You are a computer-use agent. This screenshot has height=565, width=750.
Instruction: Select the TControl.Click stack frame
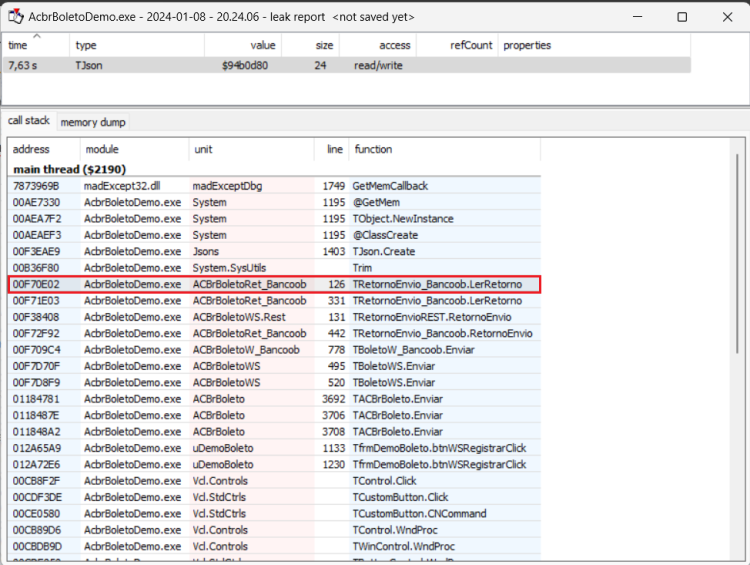tap(274, 481)
